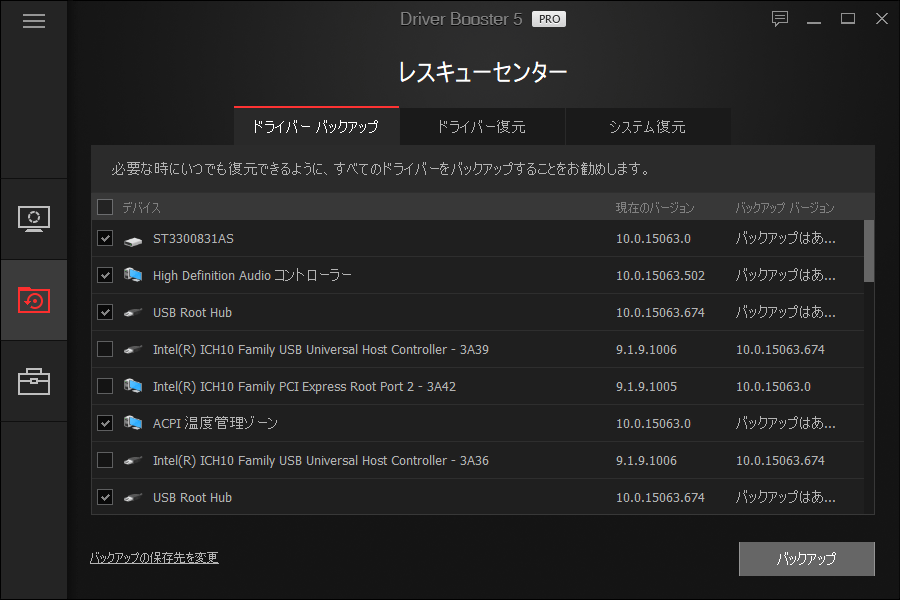
Task: Open バックアップの保存先を変更 link
Action: coord(154,558)
